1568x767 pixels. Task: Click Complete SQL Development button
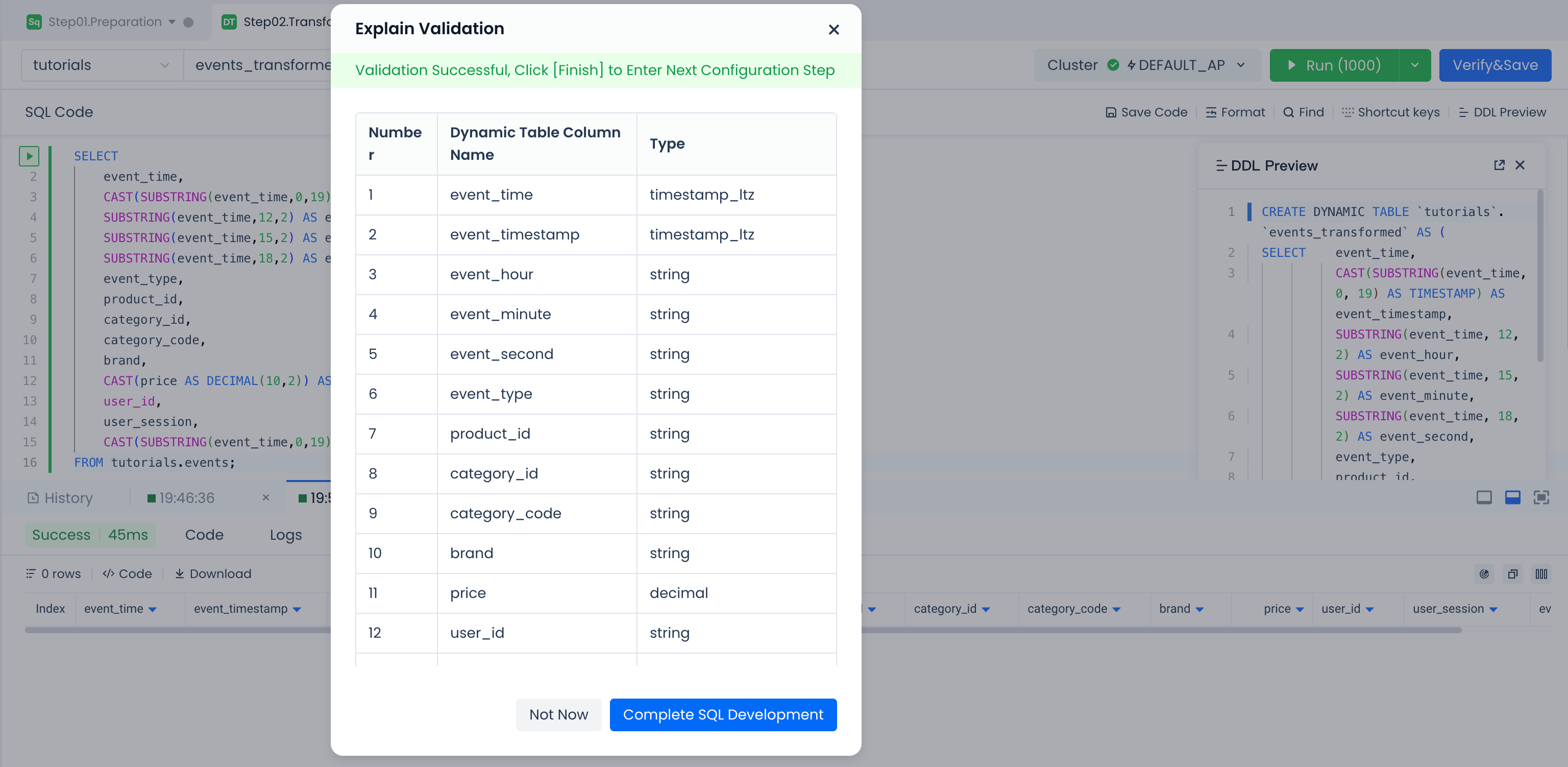coord(723,714)
